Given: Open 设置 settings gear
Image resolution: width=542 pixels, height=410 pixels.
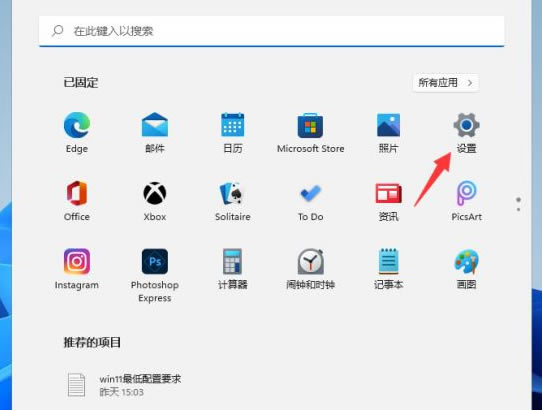Looking at the screenshot, I should 466,132.
